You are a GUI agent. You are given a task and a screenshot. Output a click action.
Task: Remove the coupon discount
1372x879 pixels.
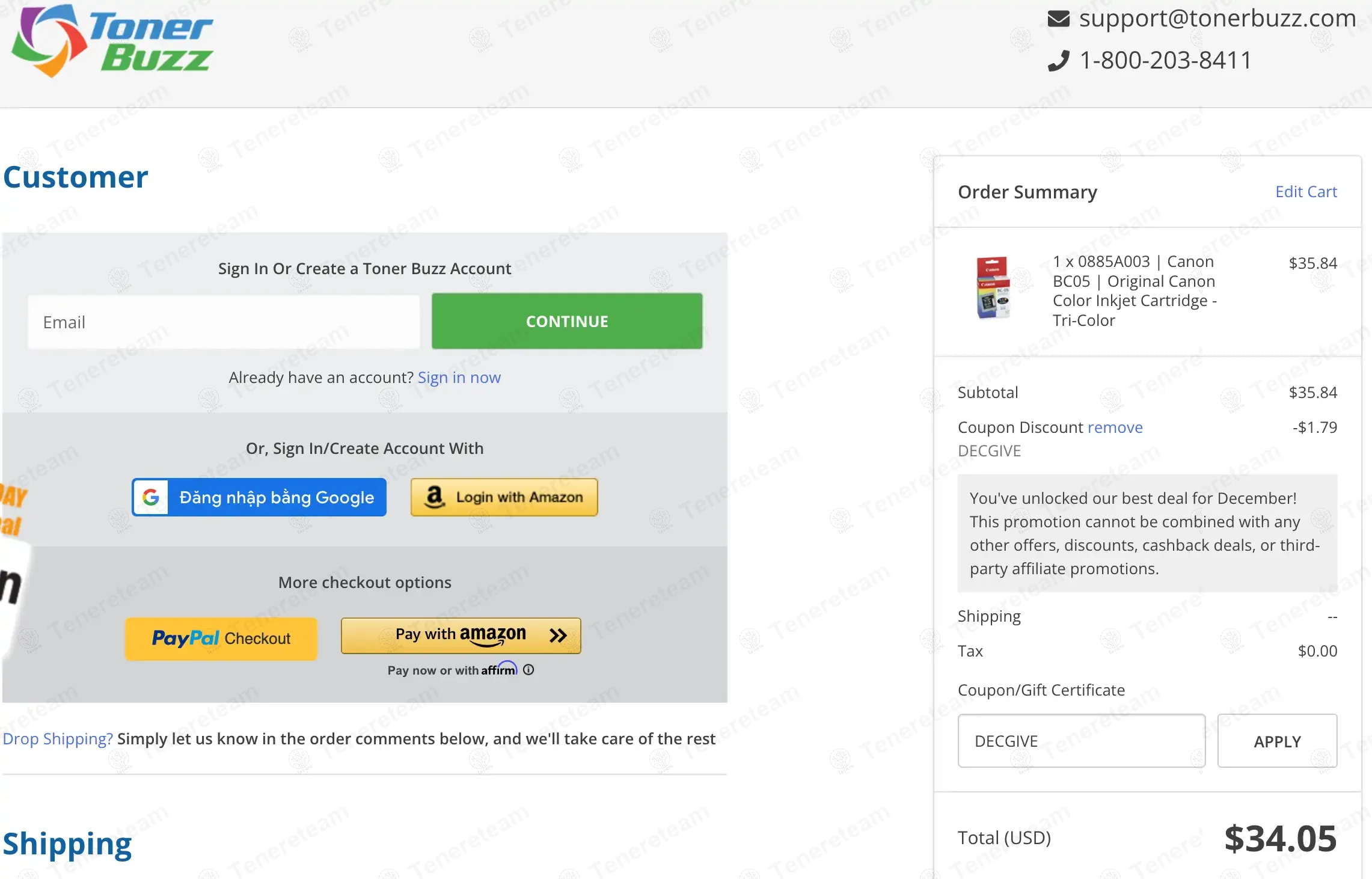pos(1115,427)
